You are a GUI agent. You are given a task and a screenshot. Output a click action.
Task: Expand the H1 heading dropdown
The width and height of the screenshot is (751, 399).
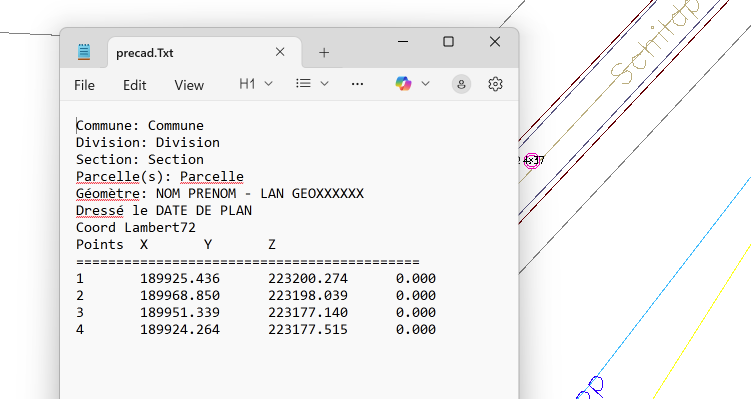pyautogui.click(x=256, y=84)
